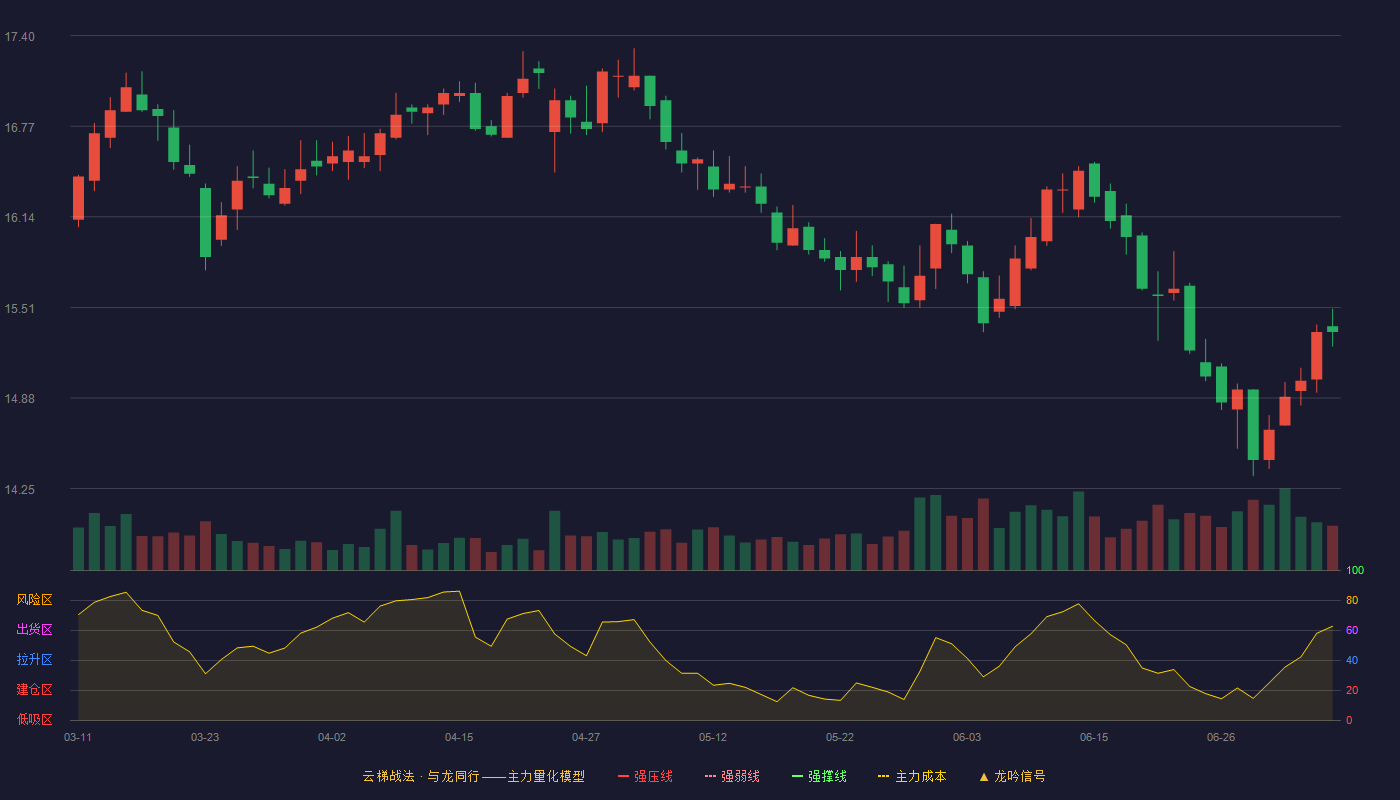Click the dashed yellow 主力成本 marker icon
1400x800 pixels.
pos(884,776)
